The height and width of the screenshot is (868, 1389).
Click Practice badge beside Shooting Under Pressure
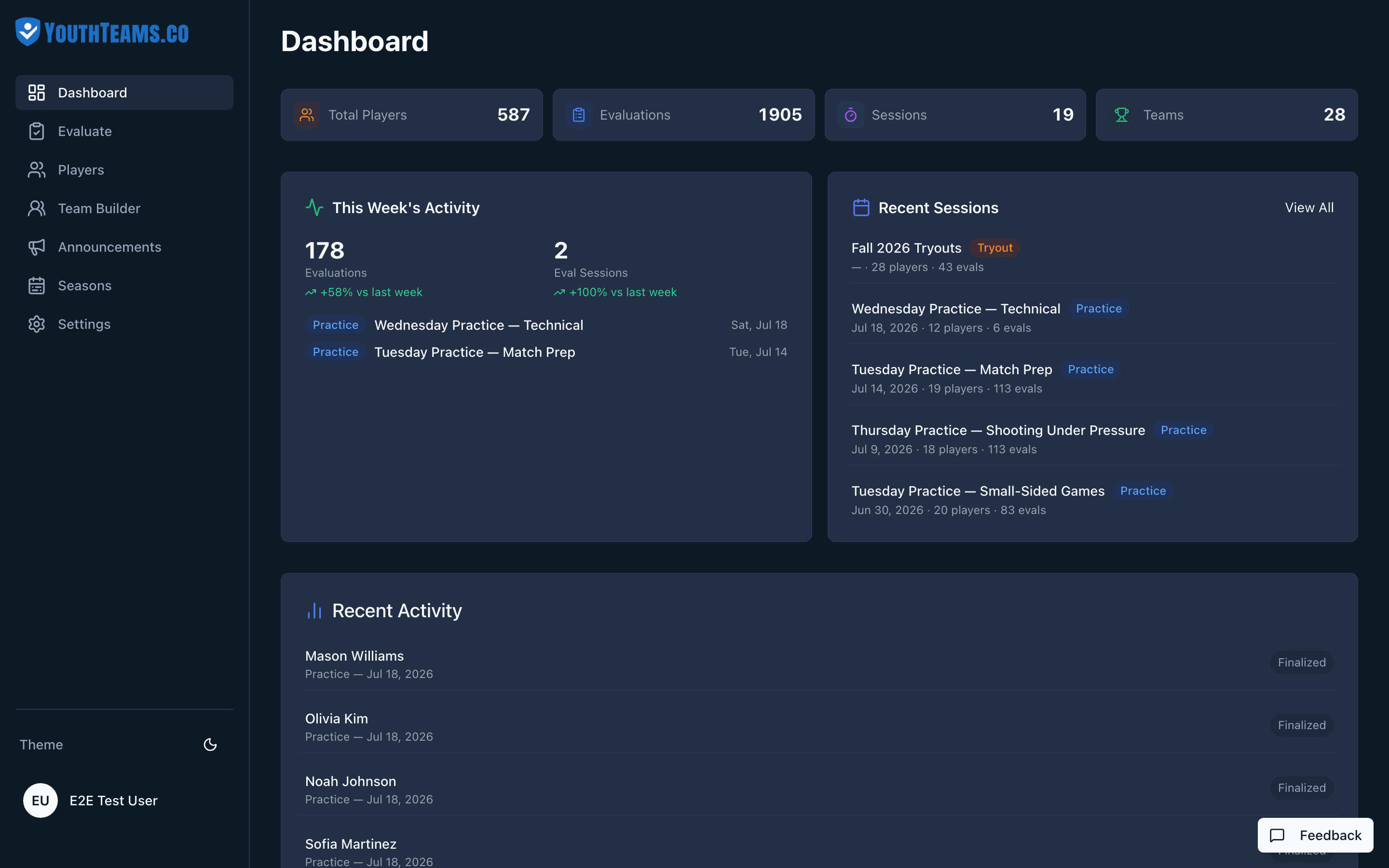(1184, 430)
